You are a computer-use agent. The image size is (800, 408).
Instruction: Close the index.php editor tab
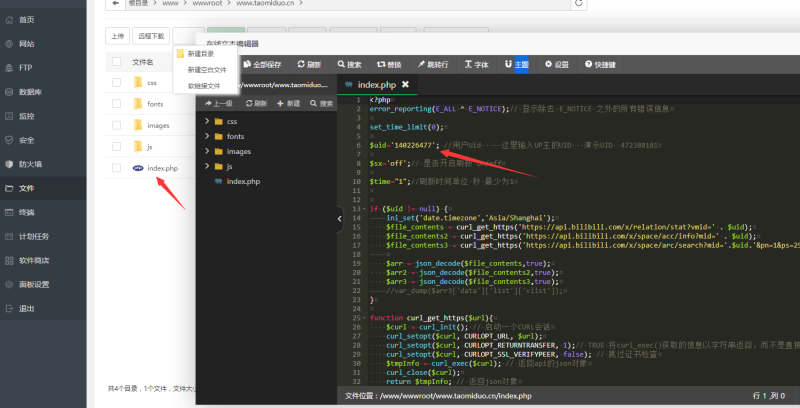tap(405, 85)
